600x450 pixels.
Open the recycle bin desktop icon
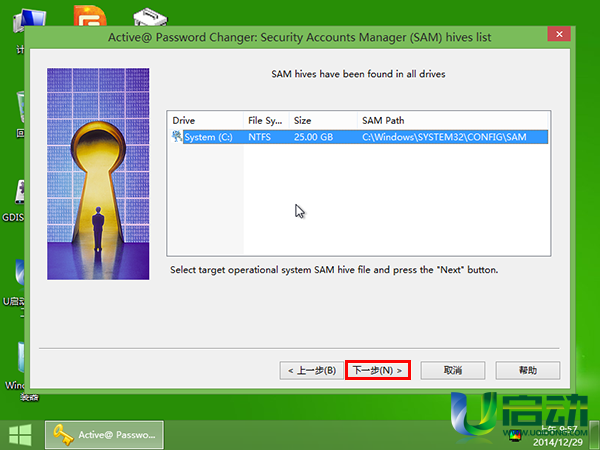20,113
